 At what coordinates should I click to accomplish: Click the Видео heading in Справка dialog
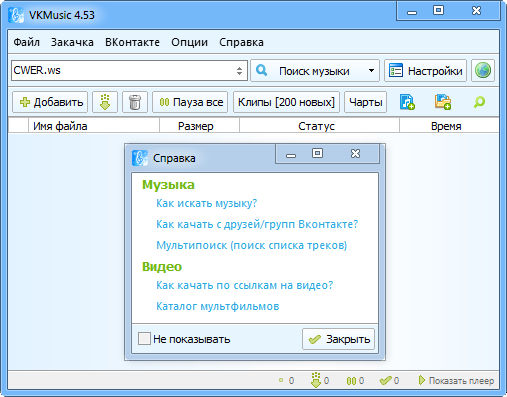162,267
